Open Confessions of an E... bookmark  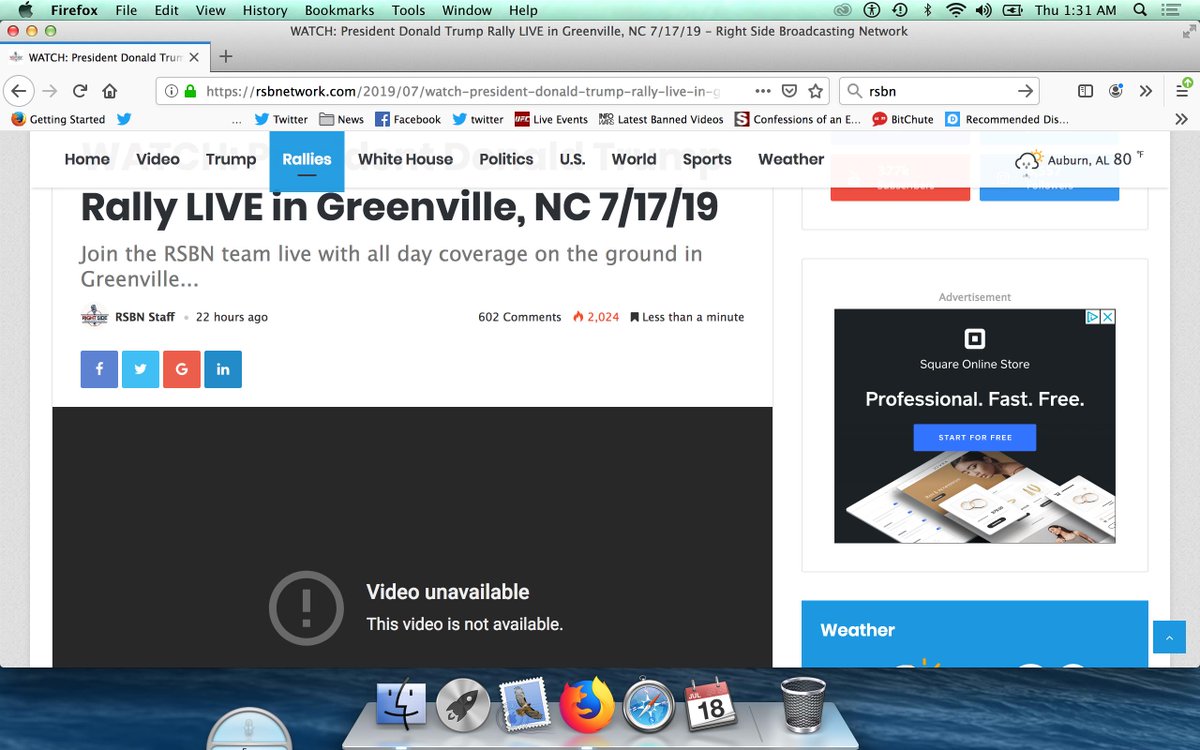[798, 119]
